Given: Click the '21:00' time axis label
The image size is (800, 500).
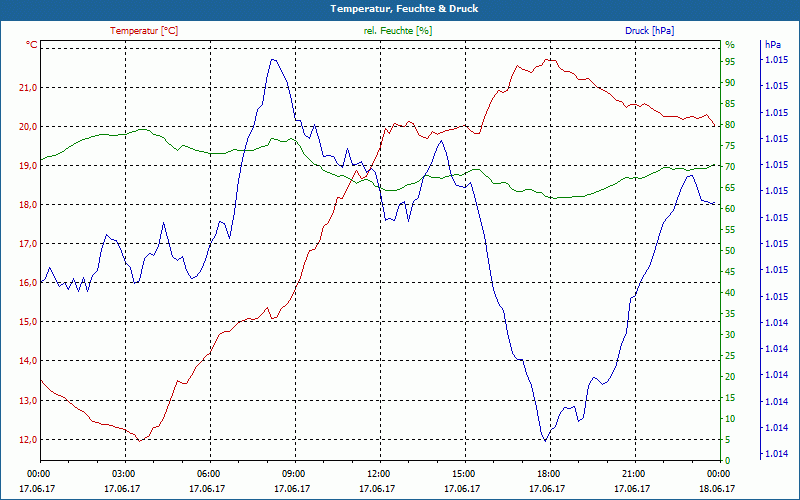Looking at the screenshot, I should coord(633,473).
